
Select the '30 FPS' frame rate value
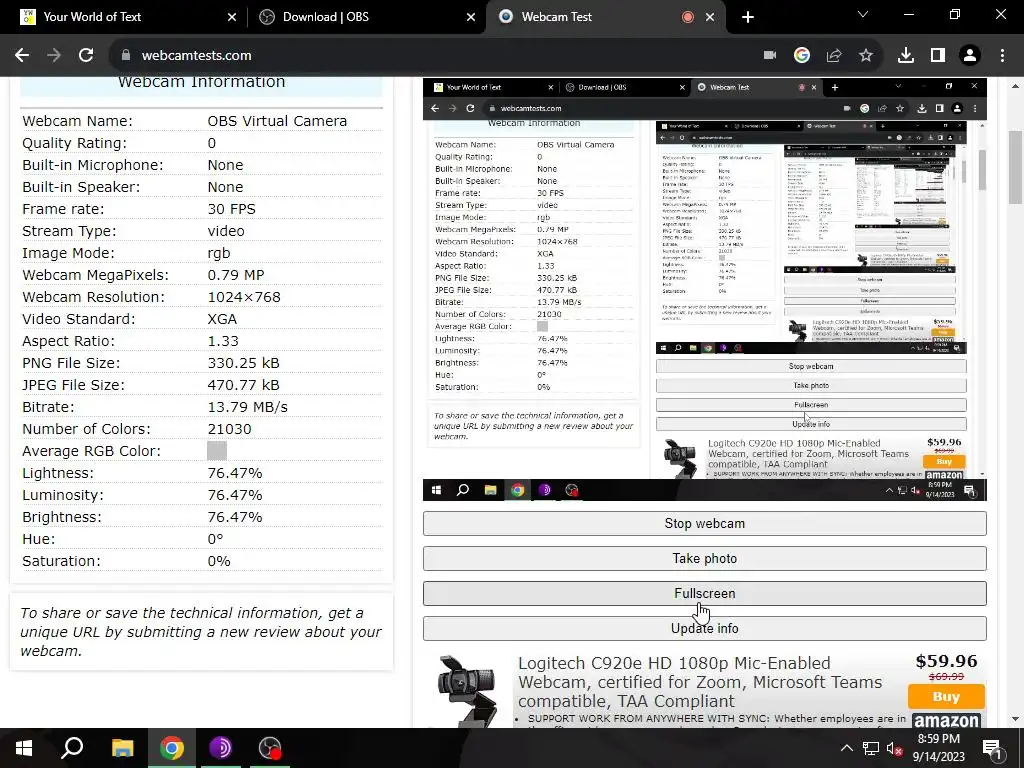point(231,209)
